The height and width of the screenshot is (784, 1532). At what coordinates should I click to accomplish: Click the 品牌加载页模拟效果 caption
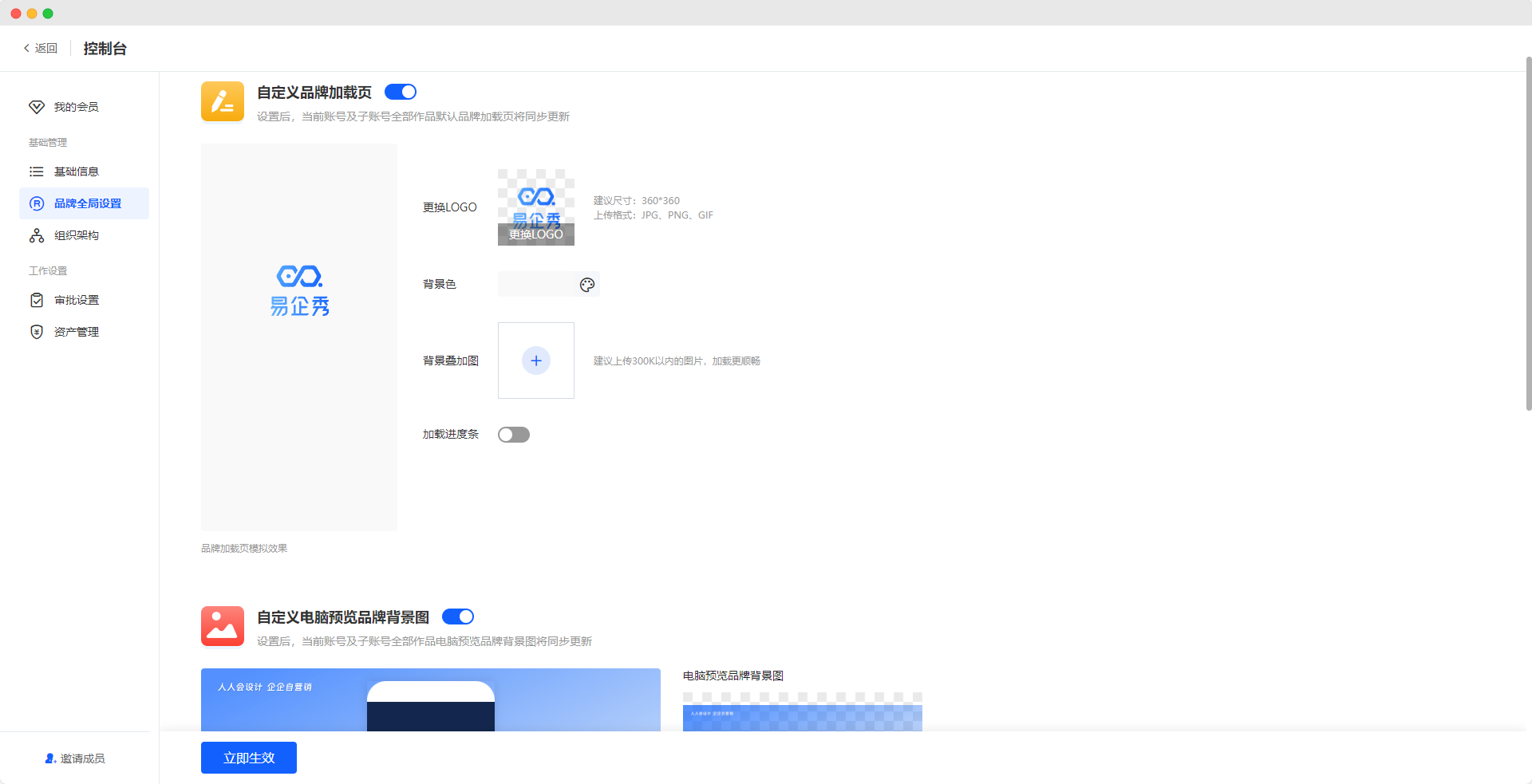[244, 549]
